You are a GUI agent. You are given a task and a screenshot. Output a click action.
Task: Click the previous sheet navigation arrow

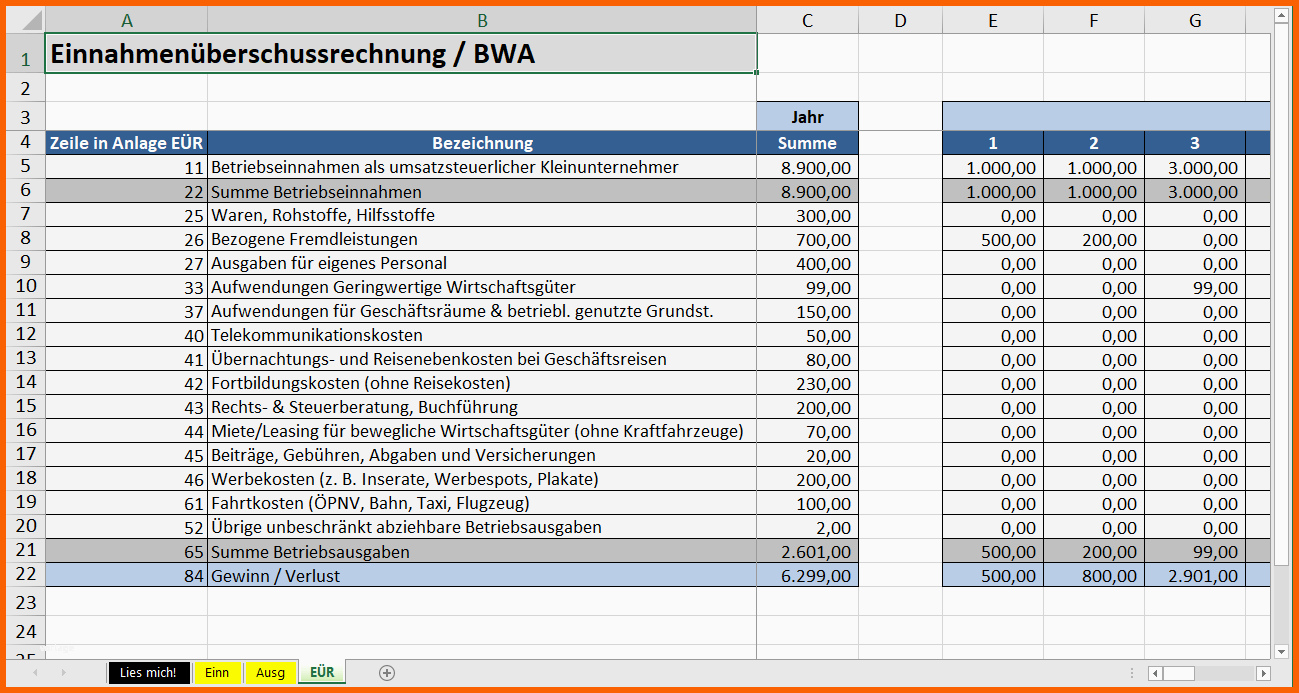pos(36,673)
